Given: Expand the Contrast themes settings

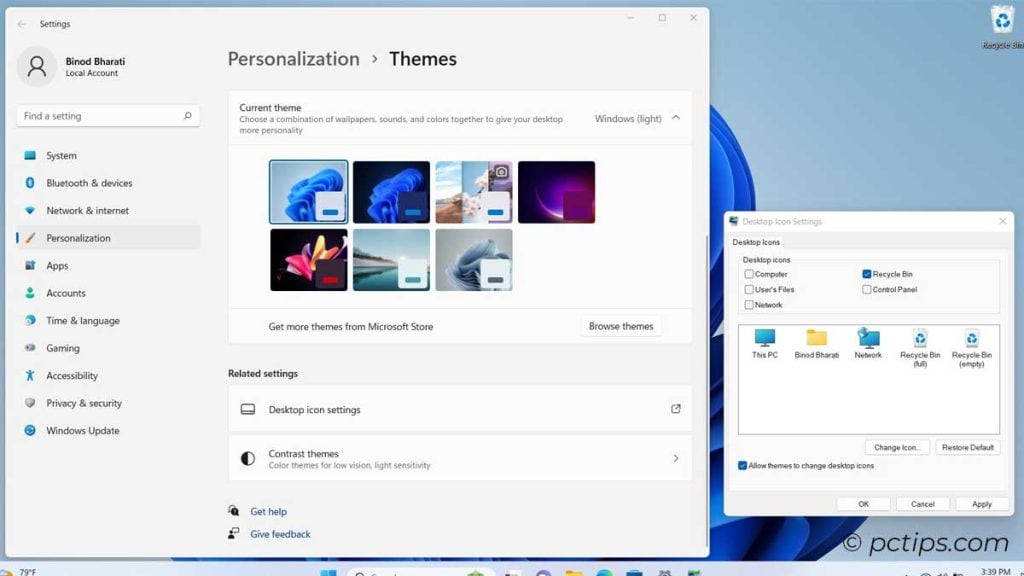Looking at the screenshot, I should click(x=678, y=458).
